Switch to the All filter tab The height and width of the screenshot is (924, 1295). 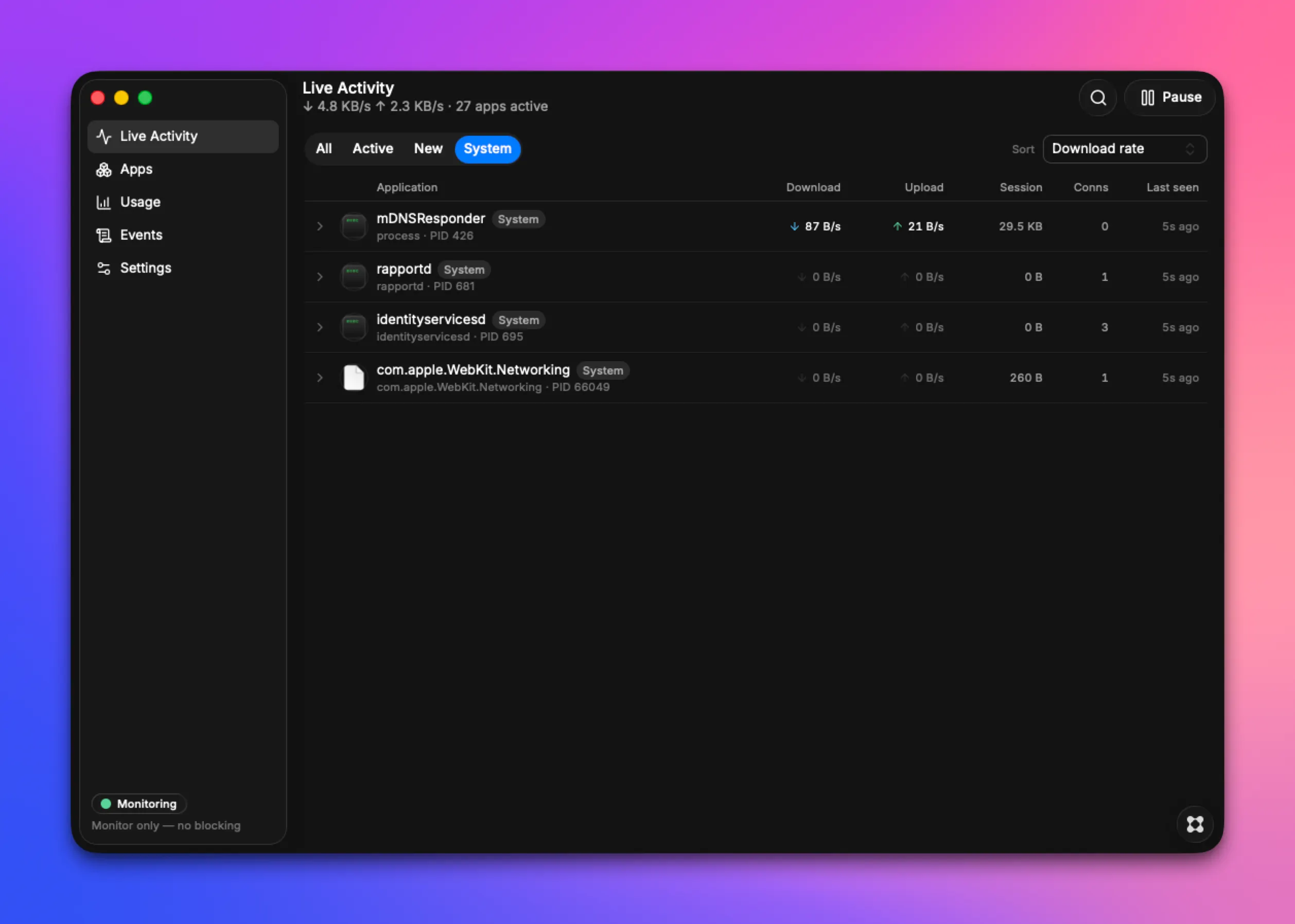pos(324,149)
